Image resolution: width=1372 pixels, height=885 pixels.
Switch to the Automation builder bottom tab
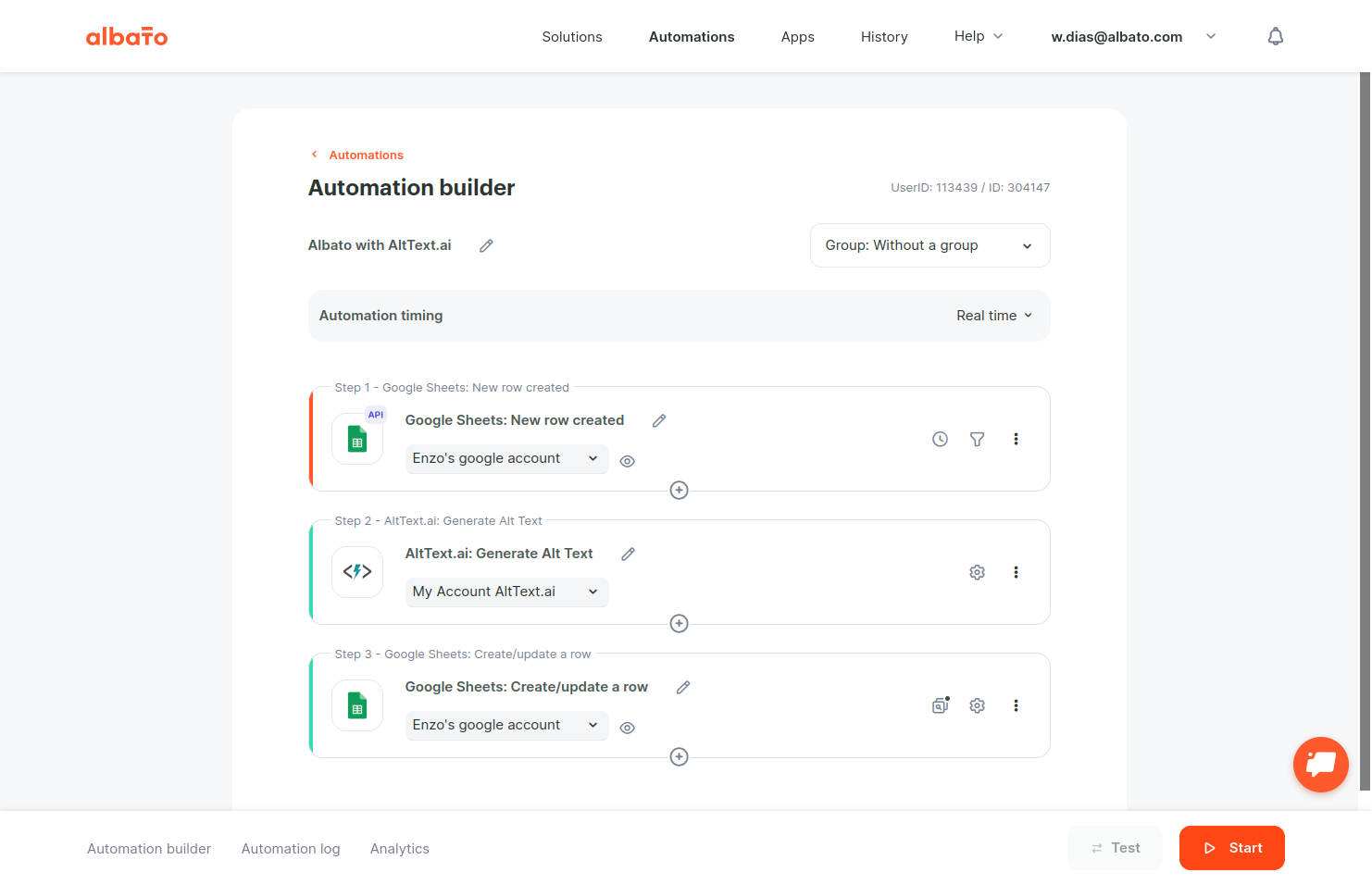149,849
